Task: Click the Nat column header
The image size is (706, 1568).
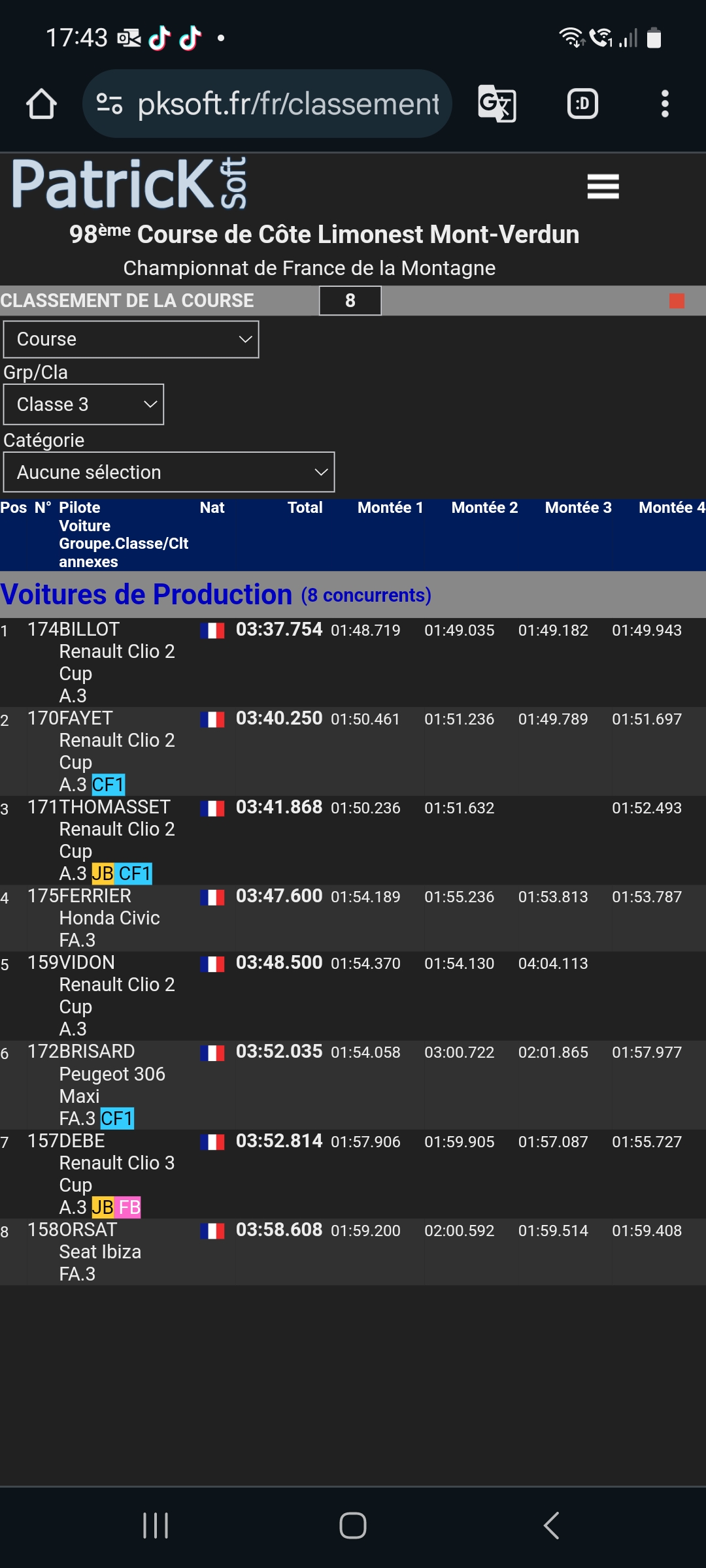Action: (212, 508)
